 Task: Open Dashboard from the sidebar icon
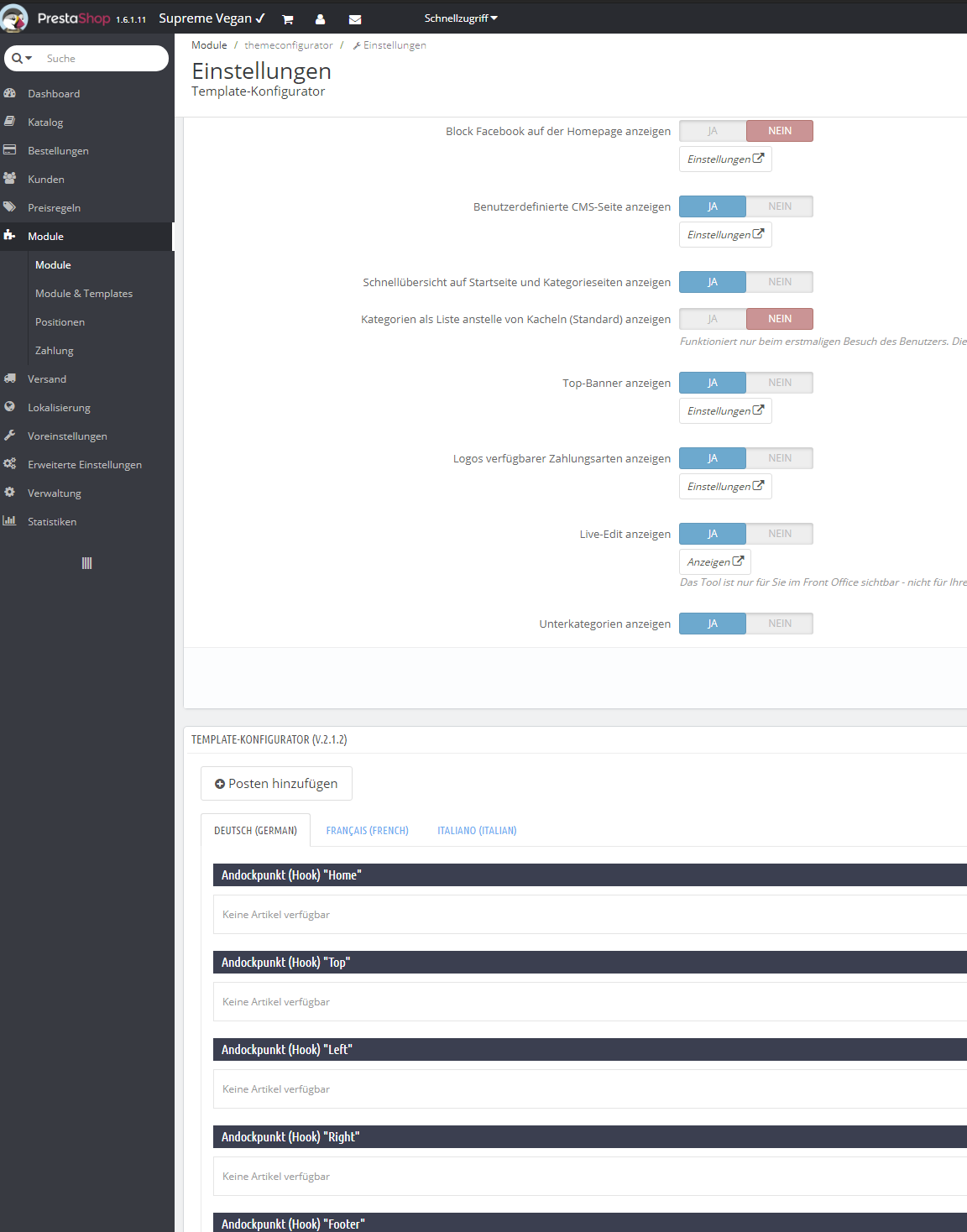click(x=10, y=93)
